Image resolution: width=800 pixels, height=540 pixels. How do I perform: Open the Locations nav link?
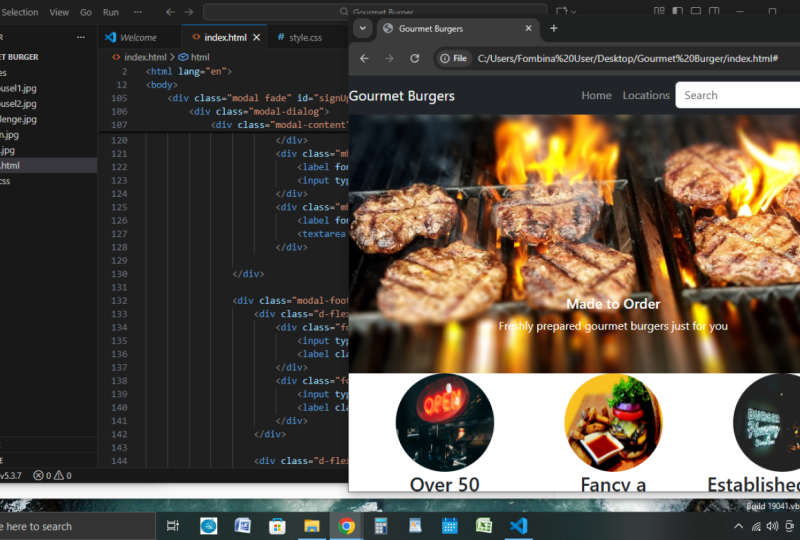646,95
